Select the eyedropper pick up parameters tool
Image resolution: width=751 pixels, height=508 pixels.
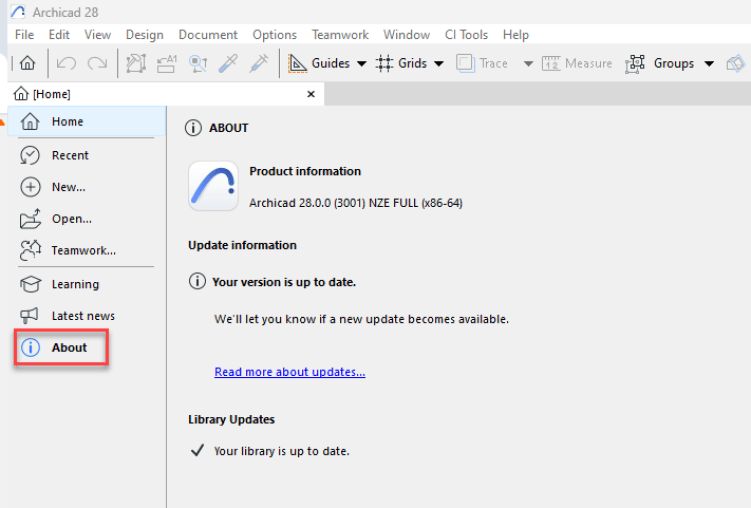click(229, 63)
